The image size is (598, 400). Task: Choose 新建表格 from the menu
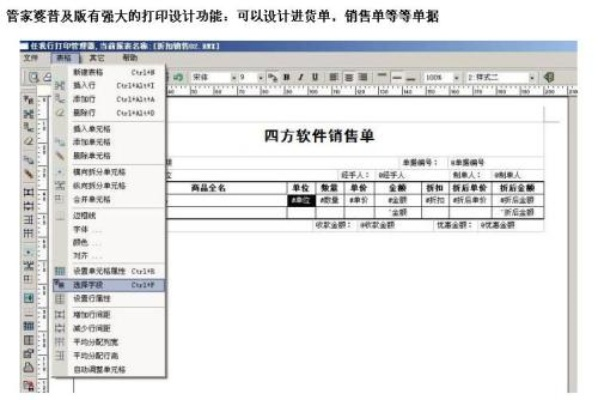pos(109,72)
